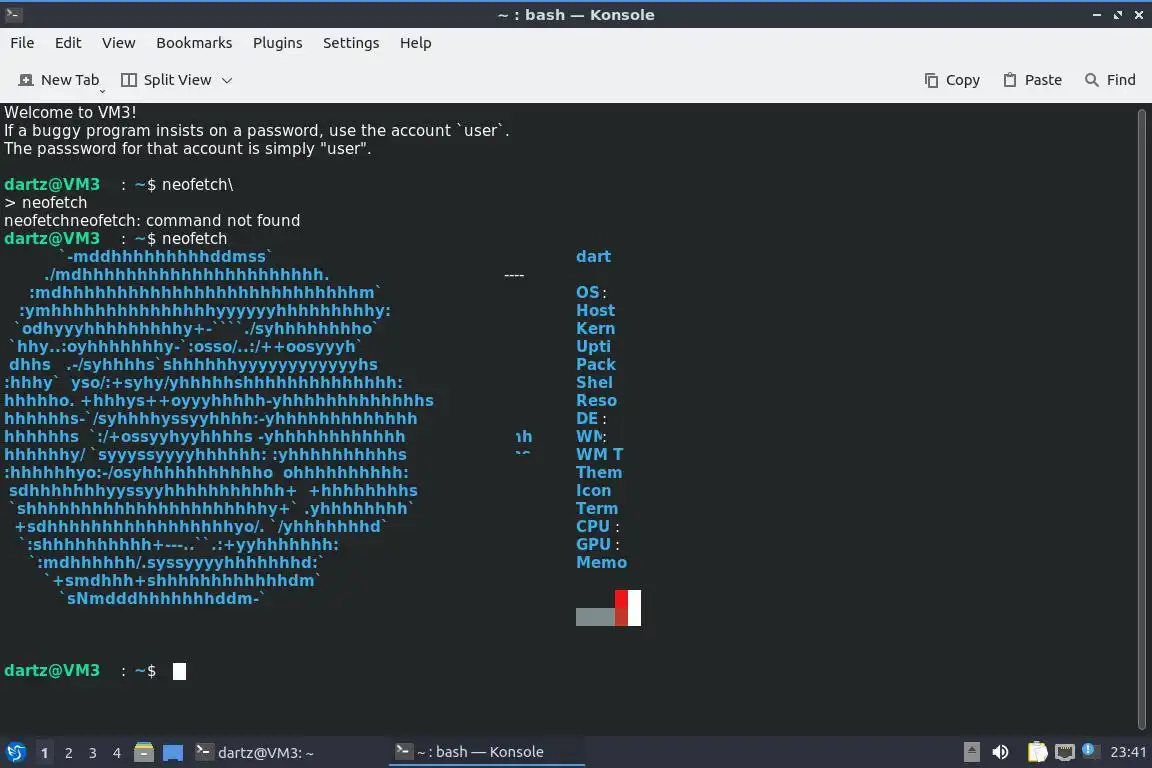
Task: Open the File menu
Action: [x=22, y=43]
